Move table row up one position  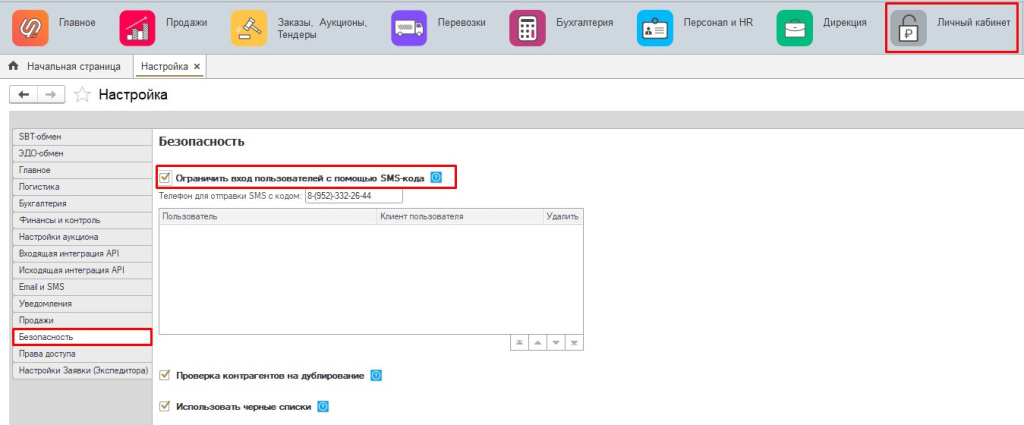537,343
